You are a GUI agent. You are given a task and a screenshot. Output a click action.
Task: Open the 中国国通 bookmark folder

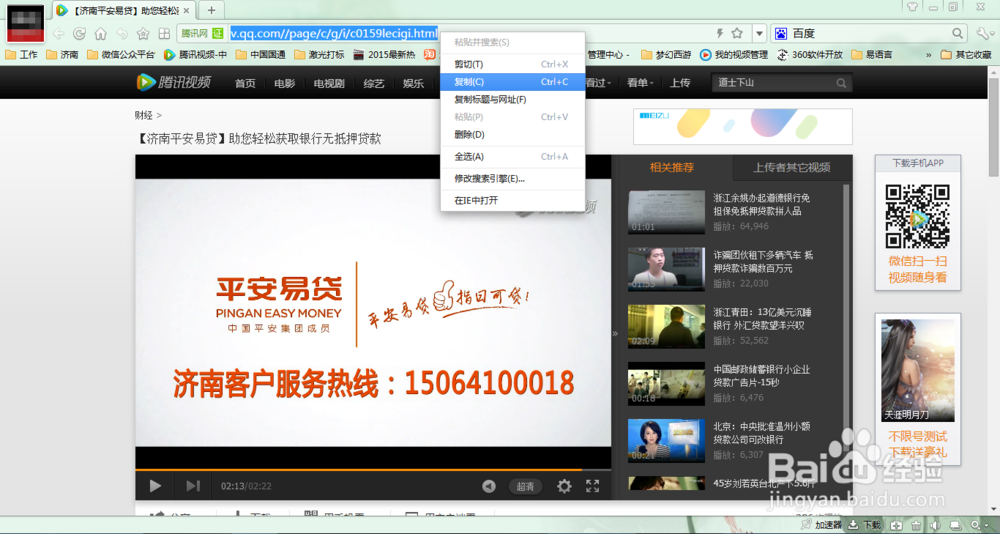click(260, 55)
